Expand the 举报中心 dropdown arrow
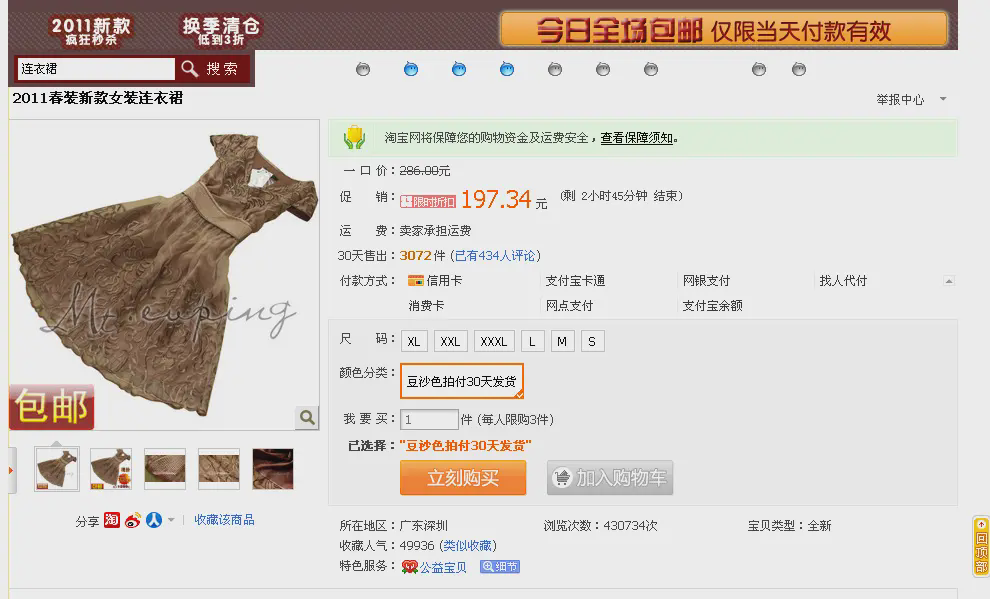The width and height of the screenshot is (990, 599). pos(943,99)
